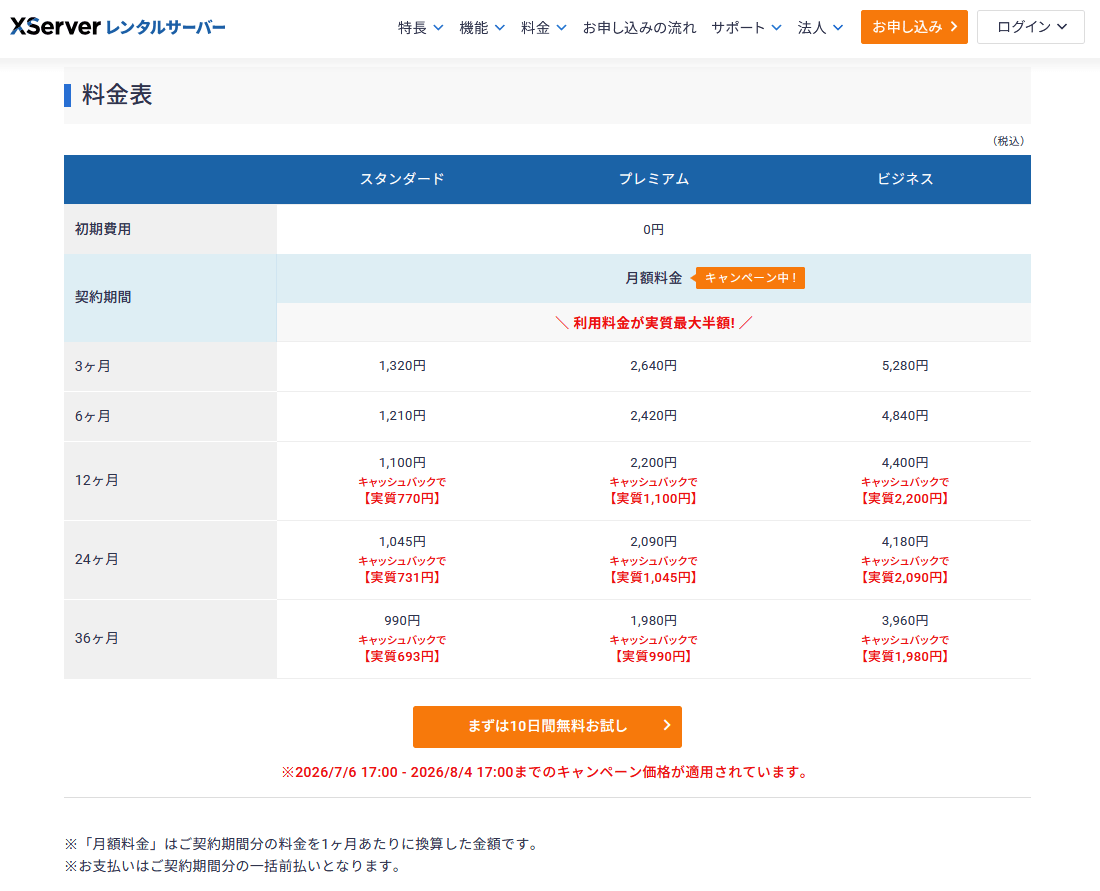
Task: Open the 料金 navigation dropdown
Action: 544,27
